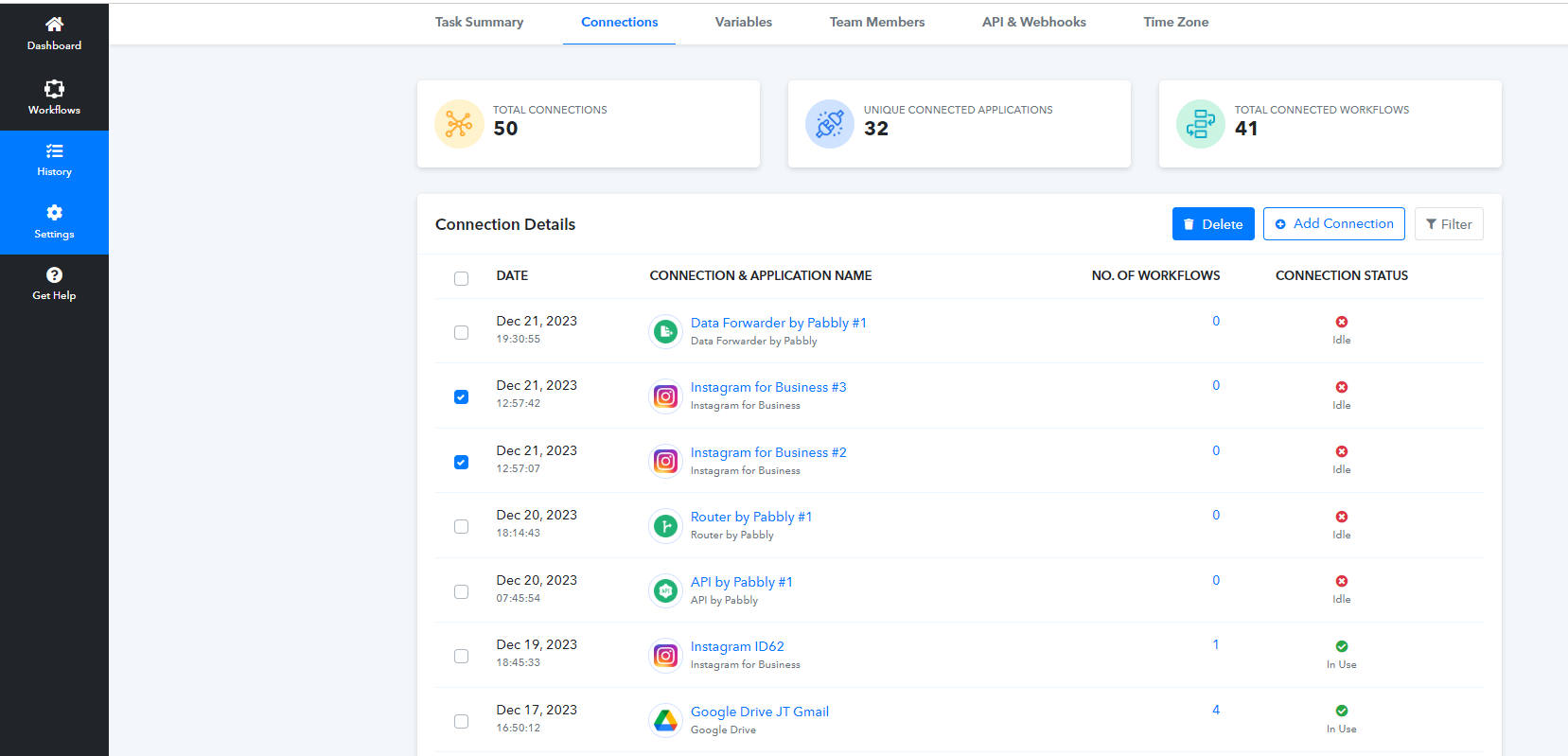Open the Router by Pabbly #1 link
1568x756 pixels.
coord(751,517)
